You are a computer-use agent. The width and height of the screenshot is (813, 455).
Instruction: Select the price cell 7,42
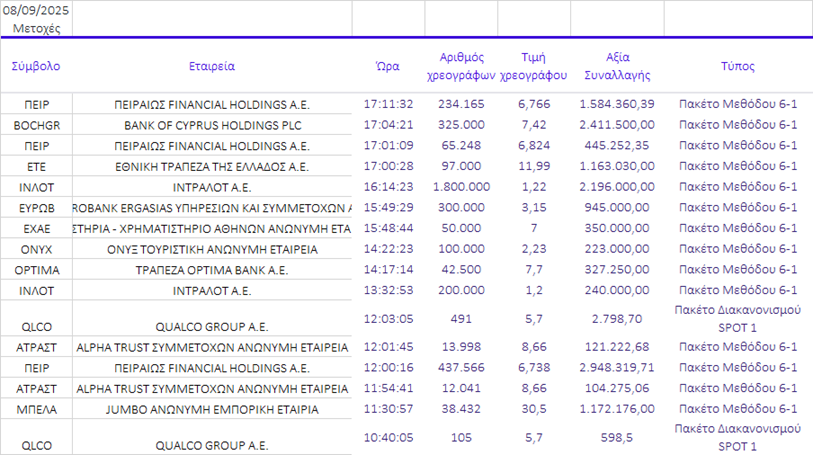(x=534, y=125)
